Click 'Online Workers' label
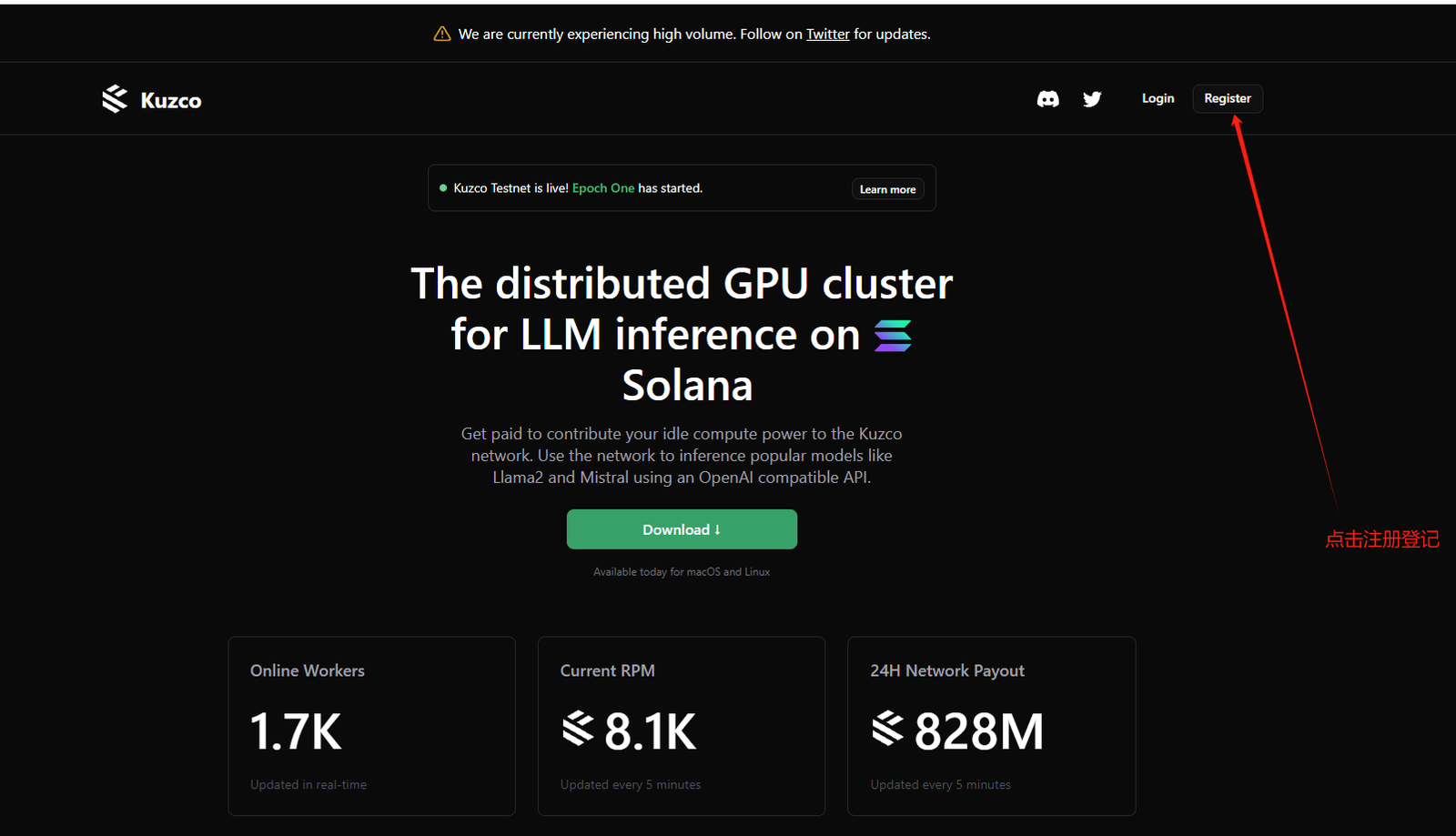The height and width of the screenshot is (836, 1456). (308, 670)
